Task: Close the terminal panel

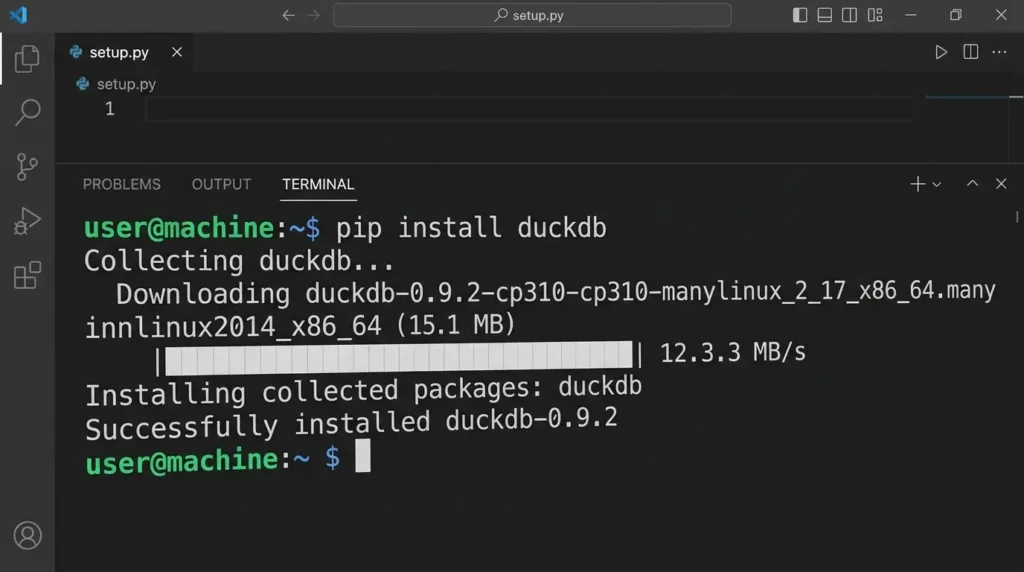Action: point(1000,184)
